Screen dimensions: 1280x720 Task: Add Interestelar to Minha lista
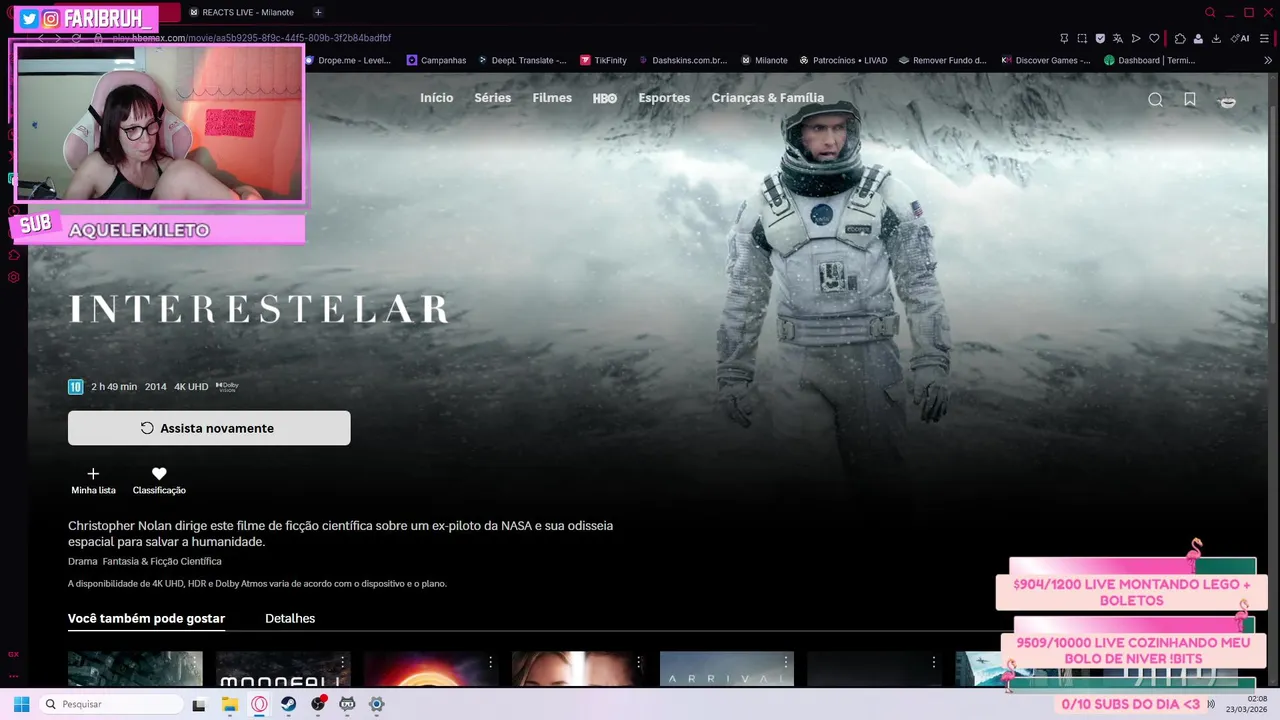pyautogui.click(x=93, y=480)
